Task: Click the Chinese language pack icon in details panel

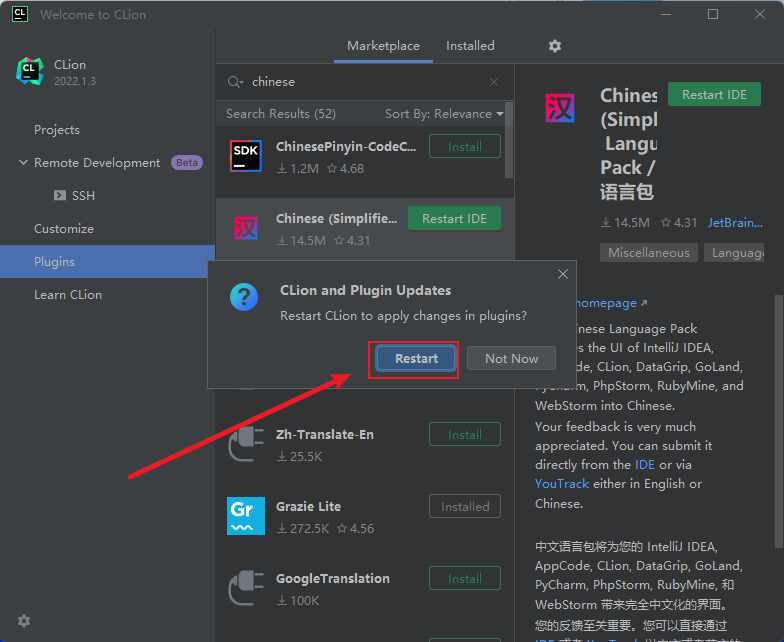Action: [x=560, y=108]
